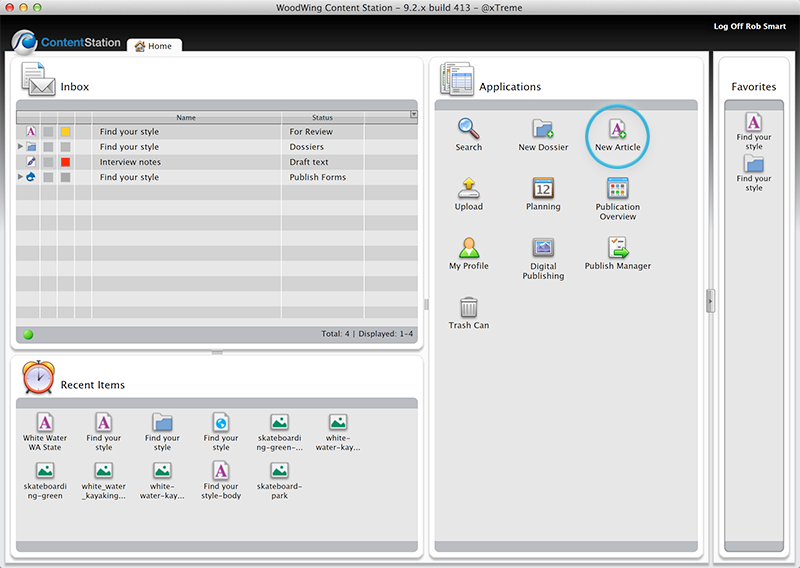Open recent image skateboard-park
This screenshot has width=800, height=568.
pyautogui.click(x=280, y=480)
